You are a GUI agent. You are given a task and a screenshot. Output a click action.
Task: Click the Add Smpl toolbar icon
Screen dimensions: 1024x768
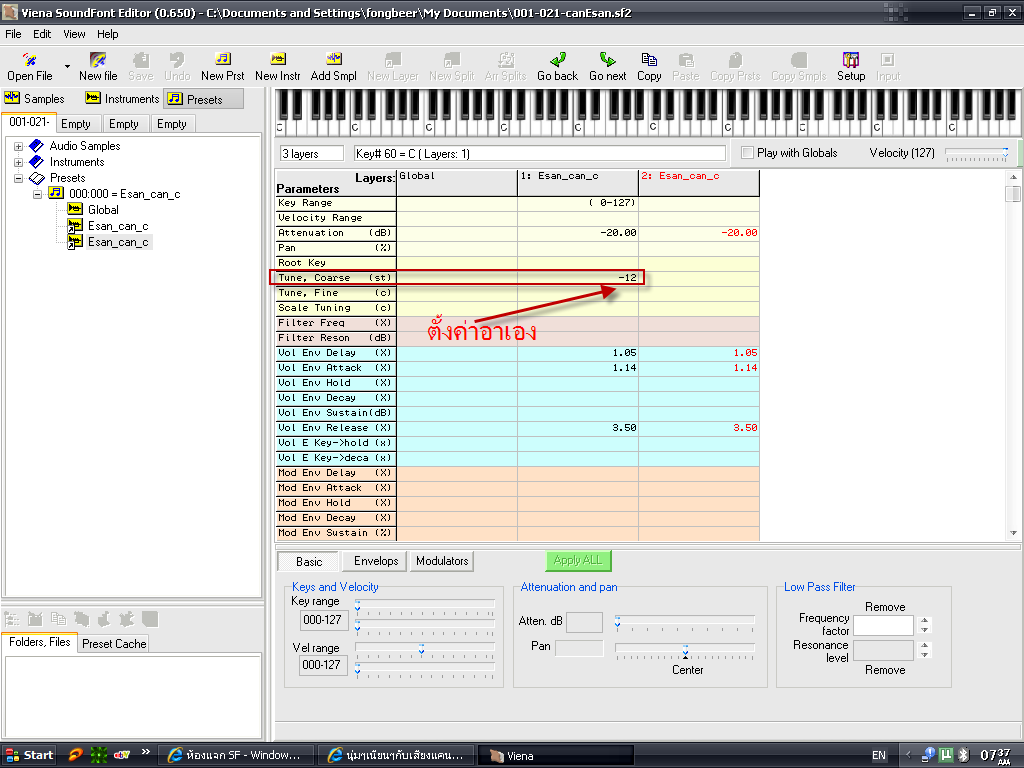coord(334,67)
